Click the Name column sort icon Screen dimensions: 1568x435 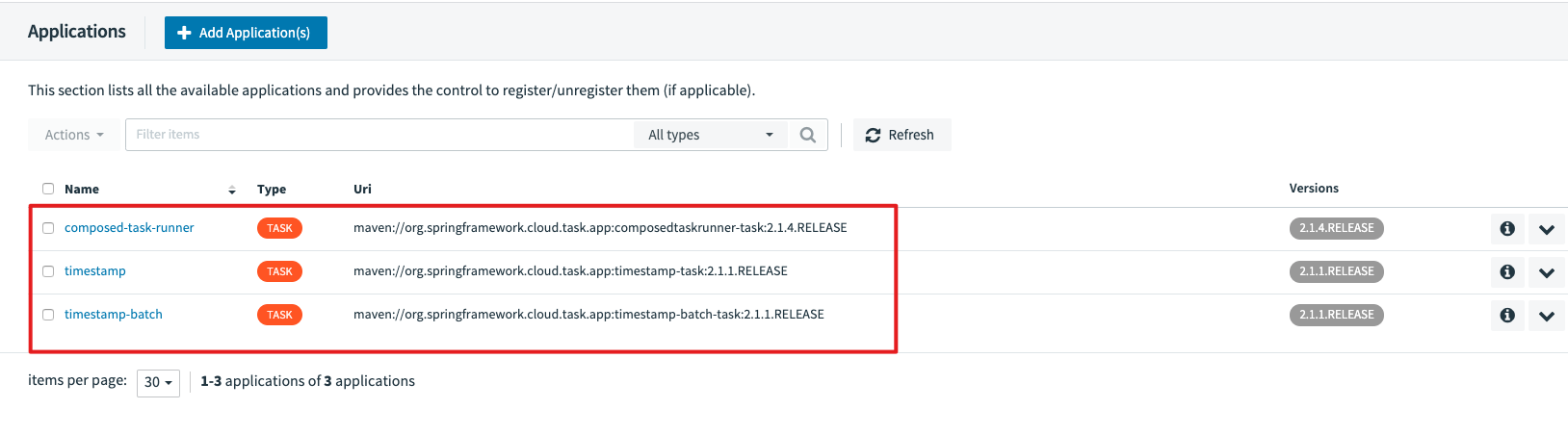coord(232,190)
